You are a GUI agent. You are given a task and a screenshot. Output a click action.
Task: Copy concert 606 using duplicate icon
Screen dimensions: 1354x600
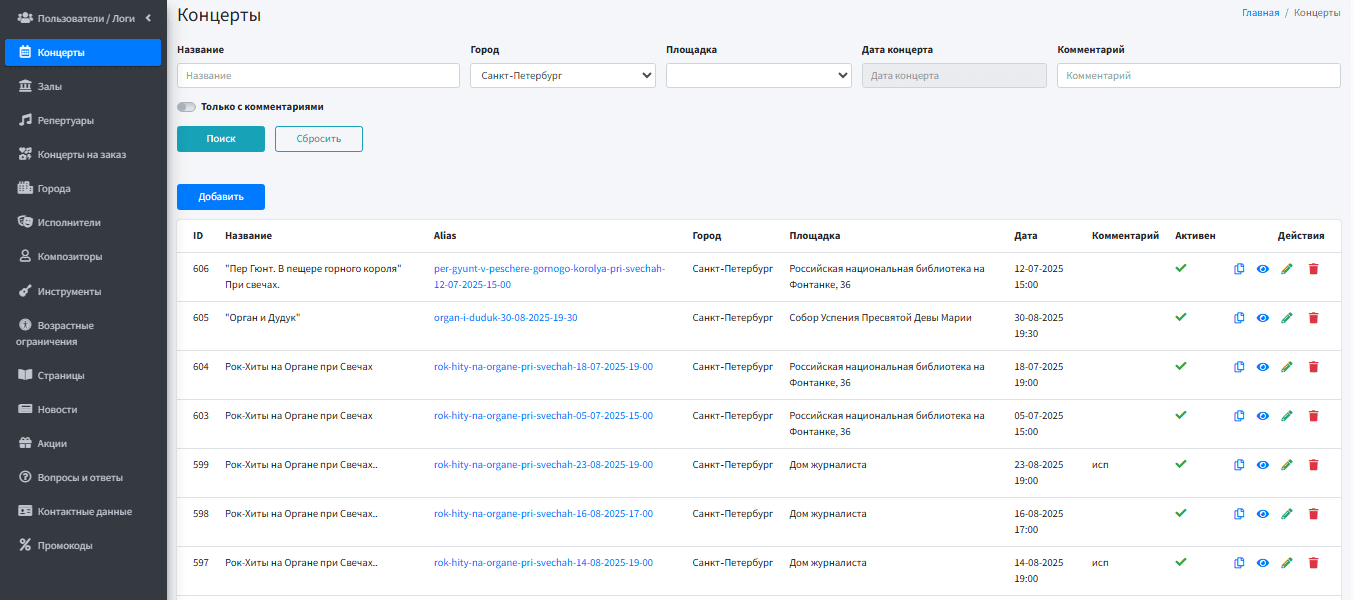point(1239,269)
